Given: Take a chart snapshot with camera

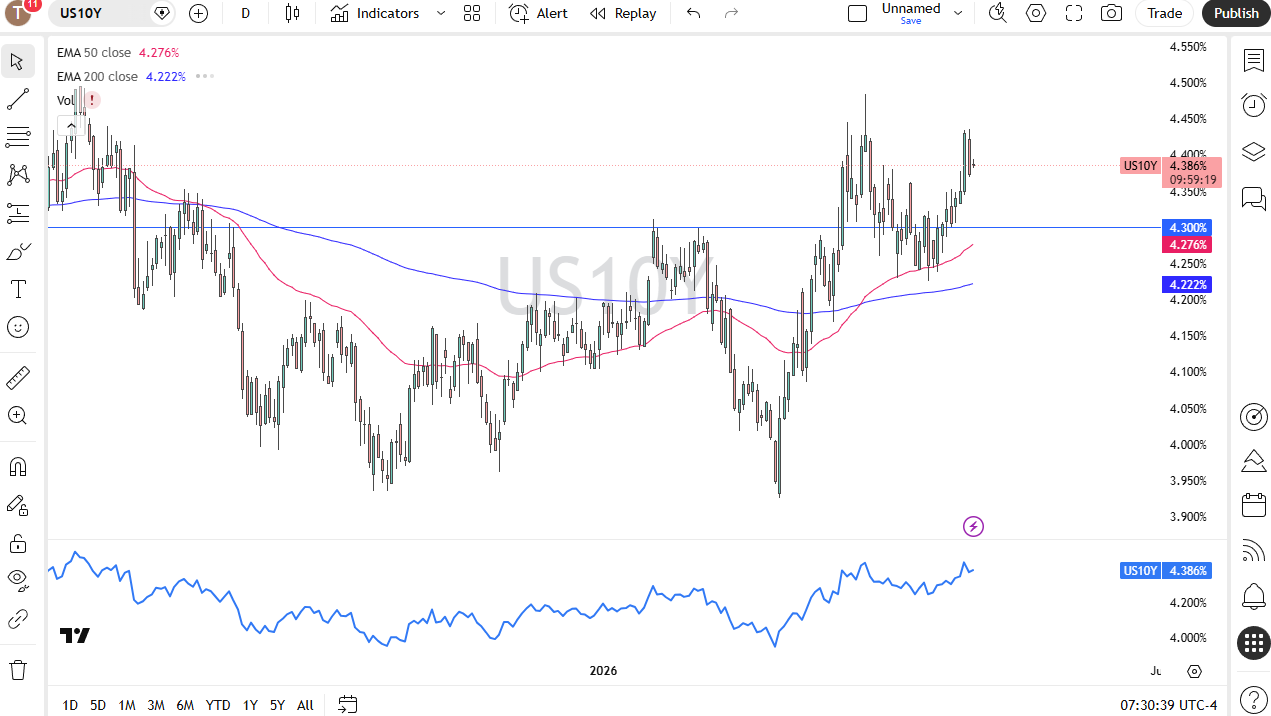Looking at the screenshot, I should [1111, 13].
